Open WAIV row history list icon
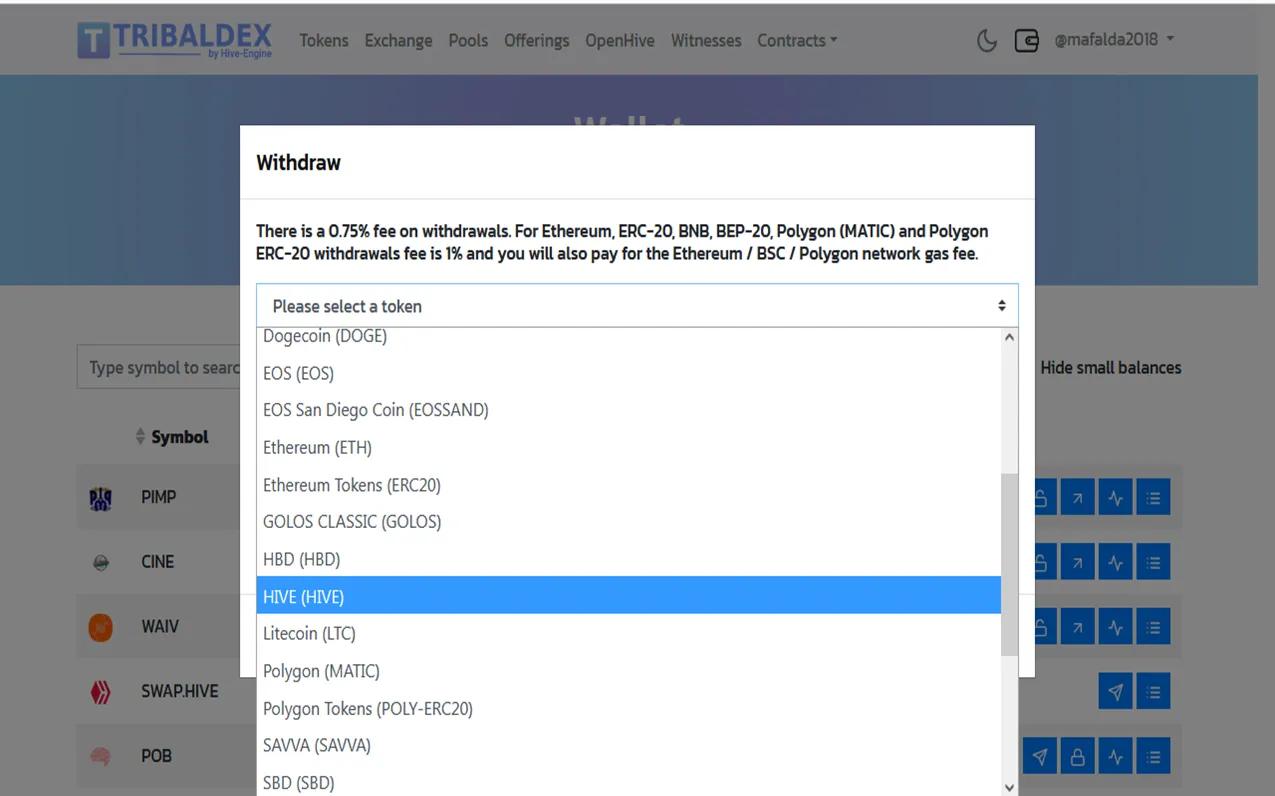Viewport: 1275px width, 796px height. click(1153, 627)
